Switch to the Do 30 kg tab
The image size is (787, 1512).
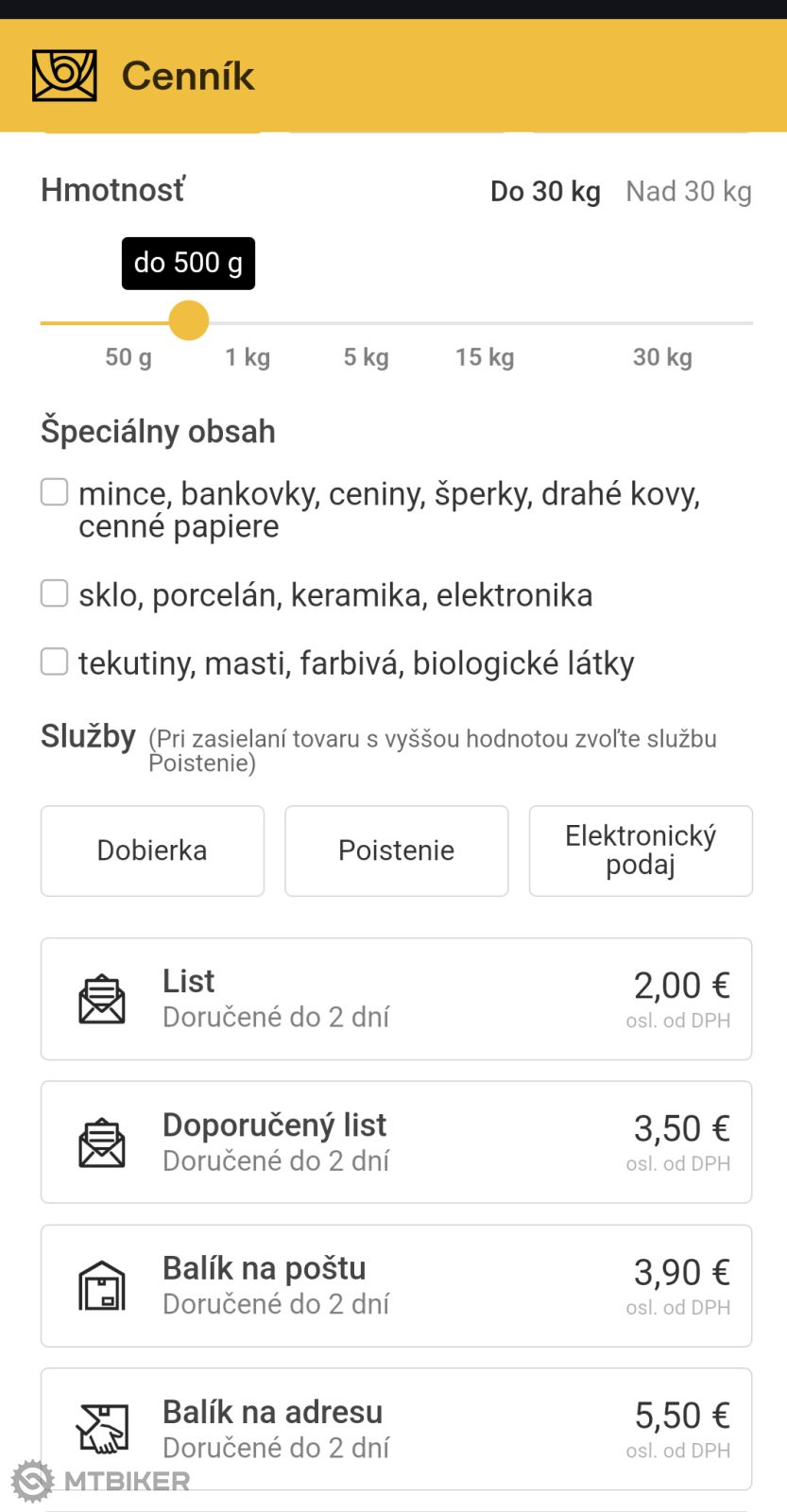pyautogui.click(x=545, y=192)
